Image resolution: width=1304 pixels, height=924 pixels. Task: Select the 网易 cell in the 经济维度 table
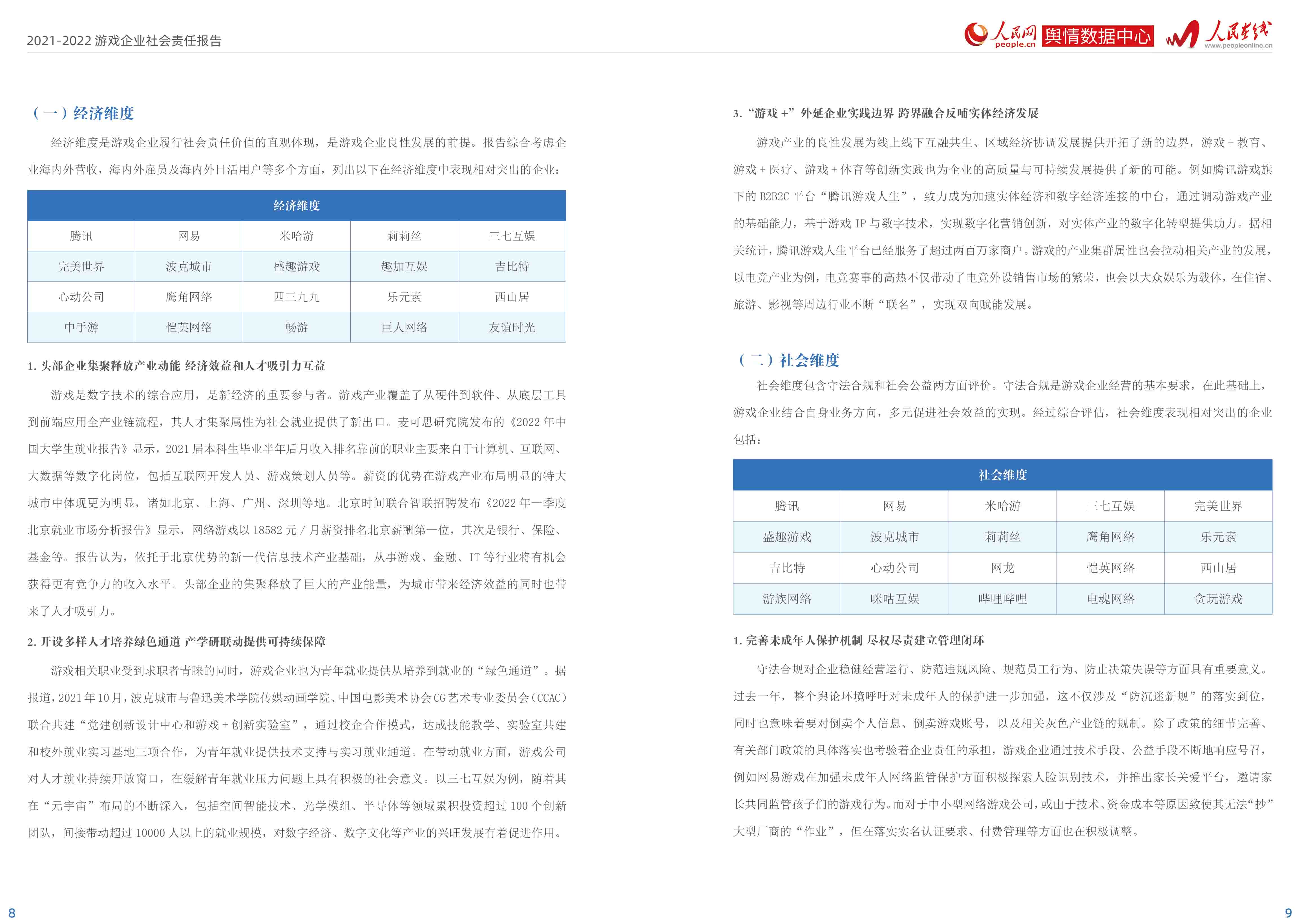tap(189, 236)
